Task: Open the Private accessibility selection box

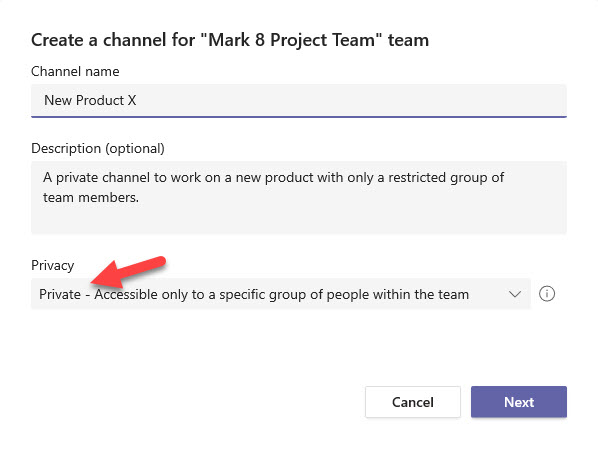Action: click(281, 294)
